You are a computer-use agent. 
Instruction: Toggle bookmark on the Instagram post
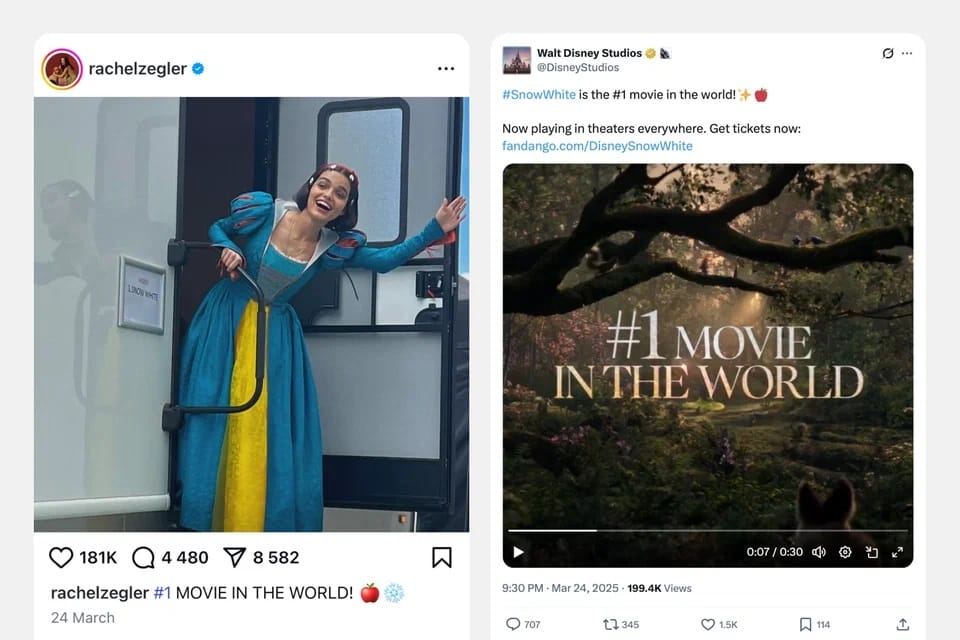[x=441, y=557]
